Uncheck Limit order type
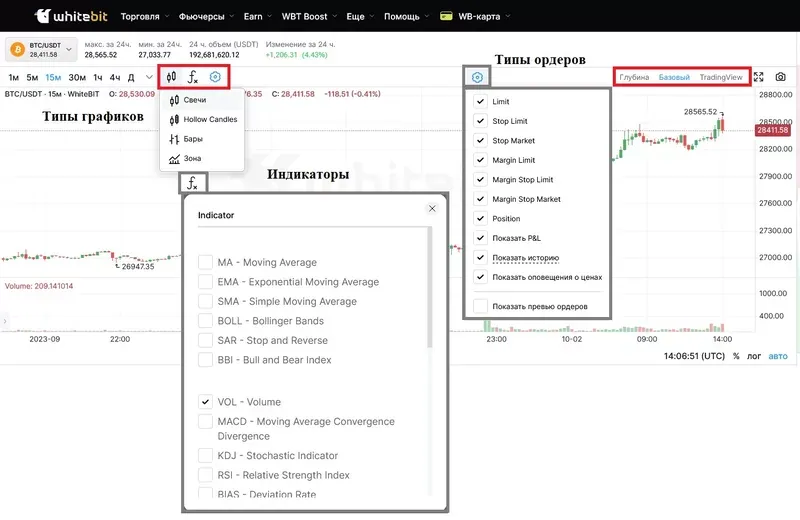This screenshot has width=800, height=520. pyautogui.click(x=480, y=101)
